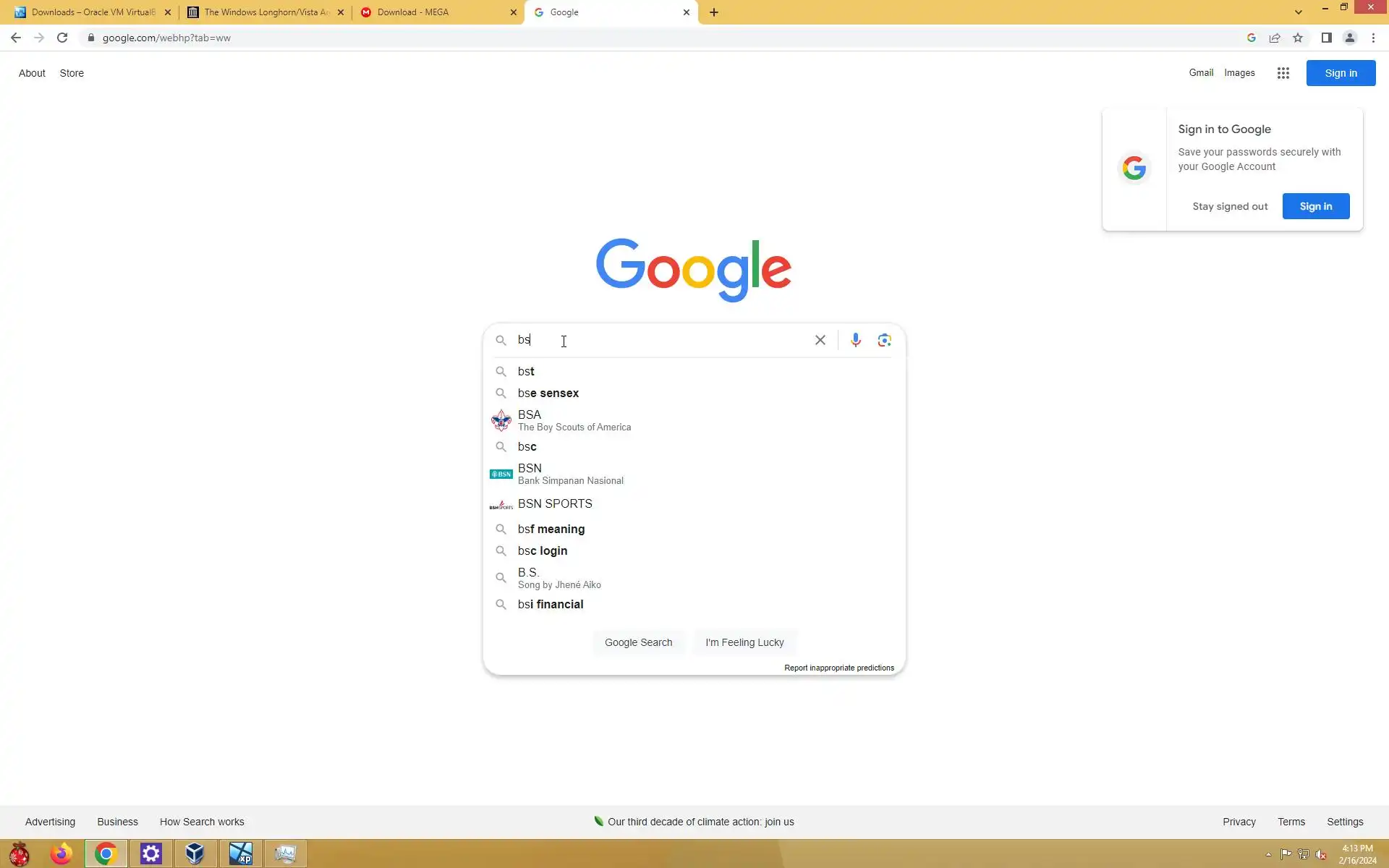
Task: Click the share this page icon
Action: [1275, 38]
